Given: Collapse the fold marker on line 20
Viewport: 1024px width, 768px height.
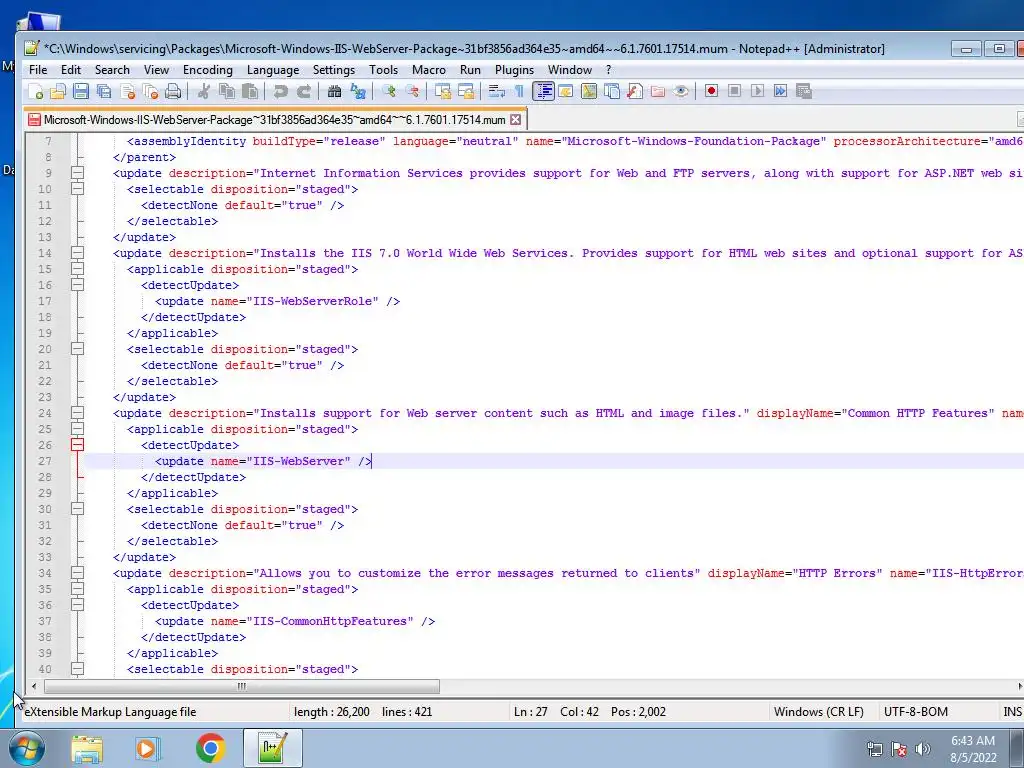Looking at the screenshot, I should click(77, 349).
